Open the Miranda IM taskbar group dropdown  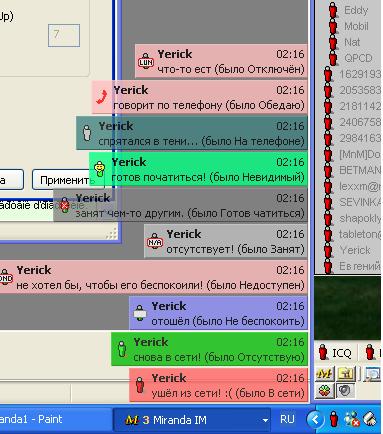coord(265,420)
